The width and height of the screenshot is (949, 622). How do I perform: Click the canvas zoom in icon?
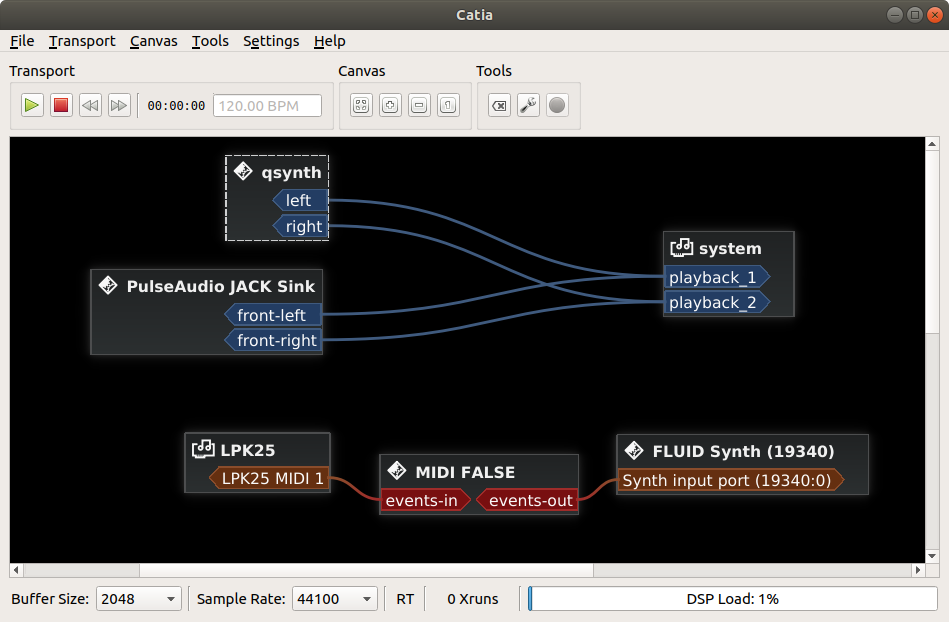pyautogui.click(x=390, y=105)
